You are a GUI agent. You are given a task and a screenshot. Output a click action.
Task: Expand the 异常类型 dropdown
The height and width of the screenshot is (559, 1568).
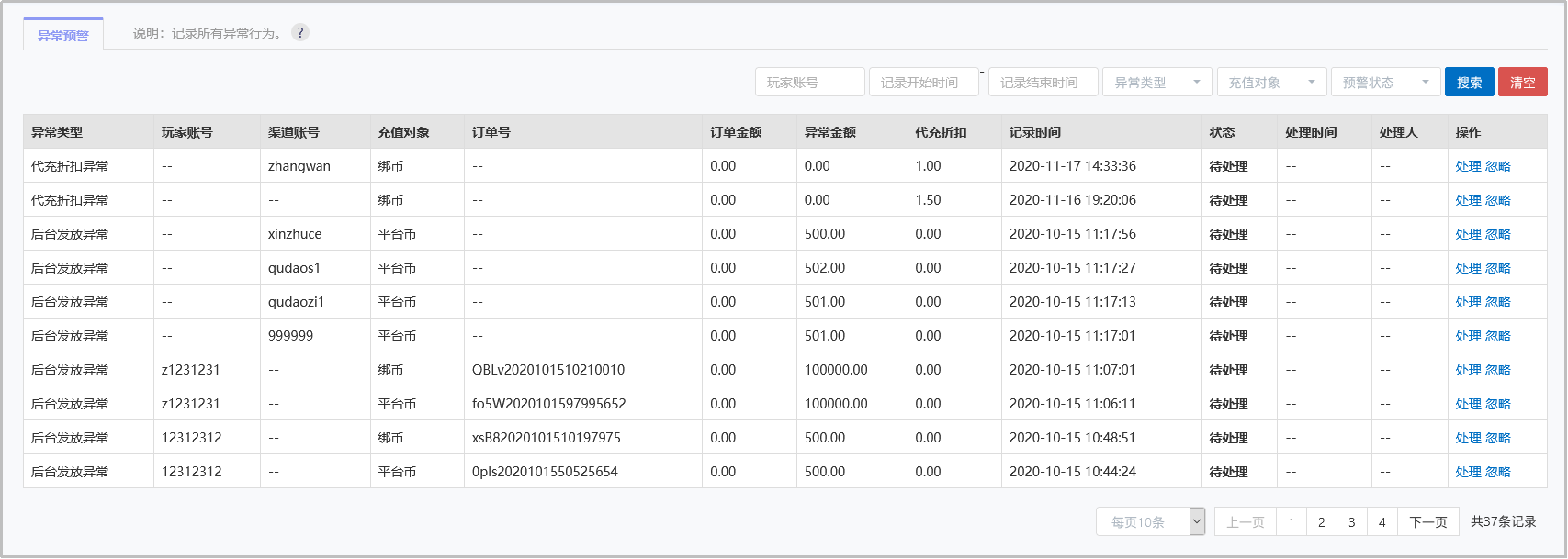pos(1157,82)
